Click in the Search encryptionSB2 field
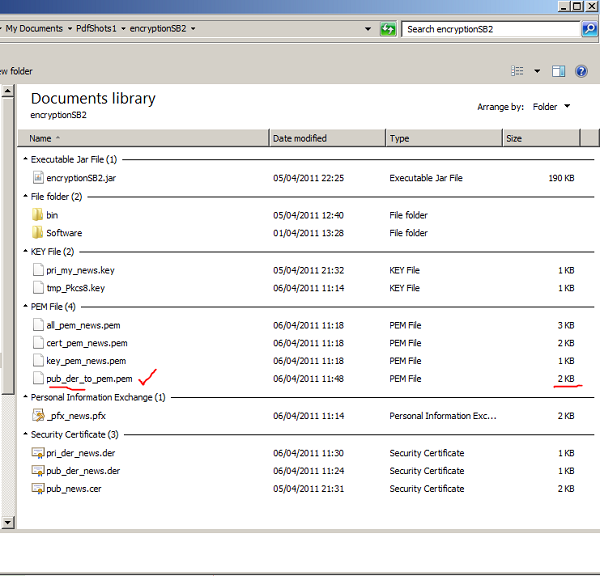The image size is (600, 576). [491, 29]
